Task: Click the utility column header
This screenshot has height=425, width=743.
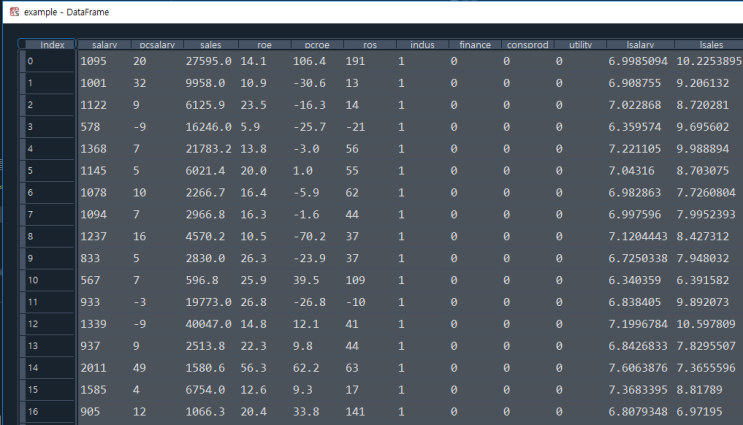Action: point(580,44)
